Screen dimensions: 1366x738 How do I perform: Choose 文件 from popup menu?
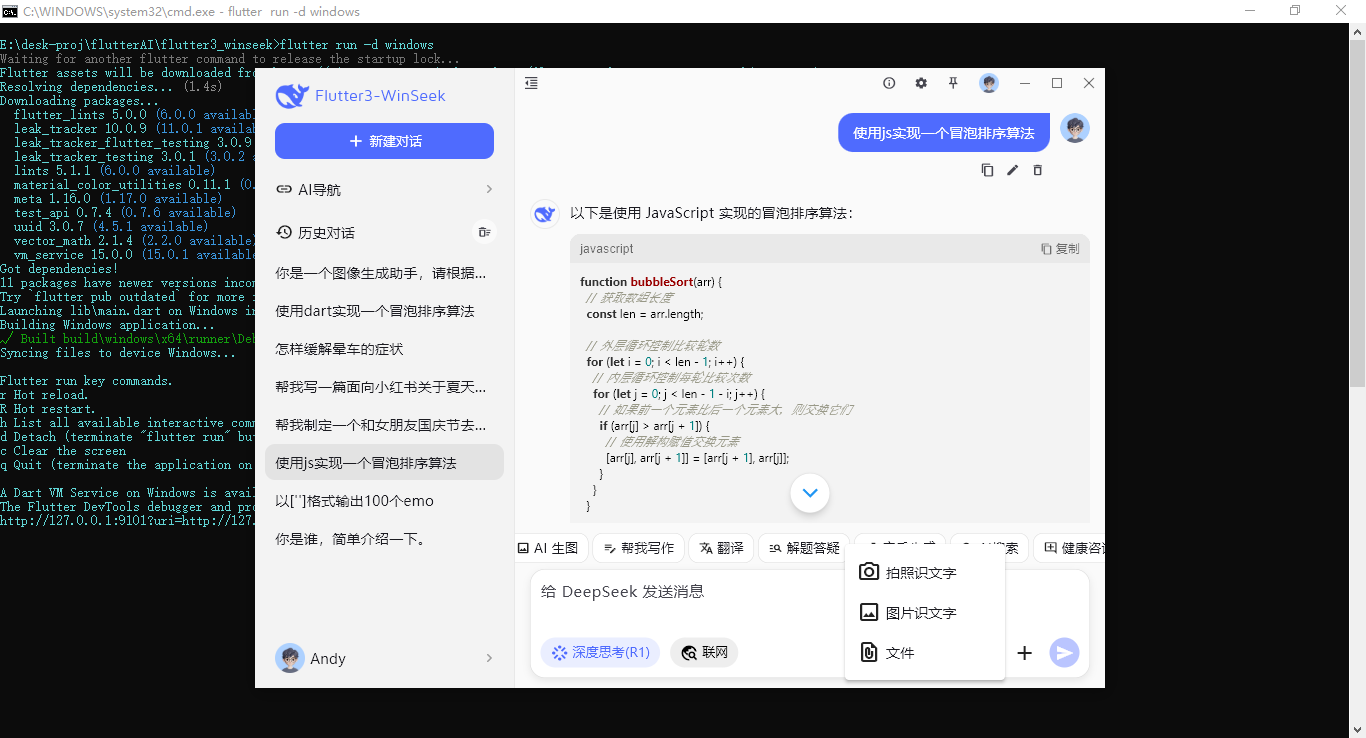(924, 653)
